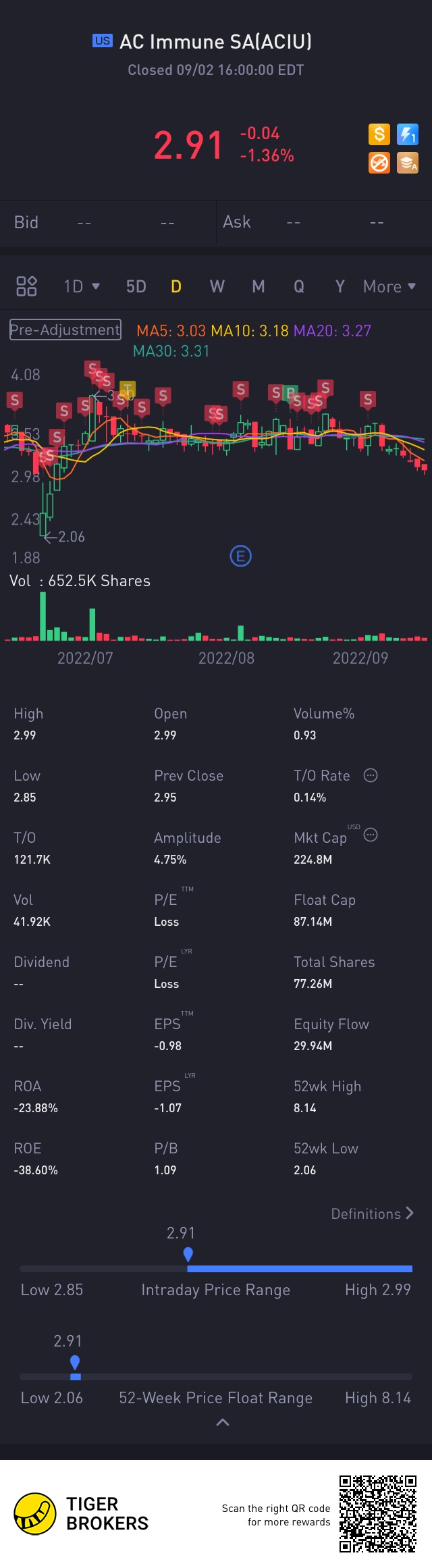Collapse the stats panel with bottom chevron
The width and height of the screenshot is (432, 1568).
(x=222, y=1423)
